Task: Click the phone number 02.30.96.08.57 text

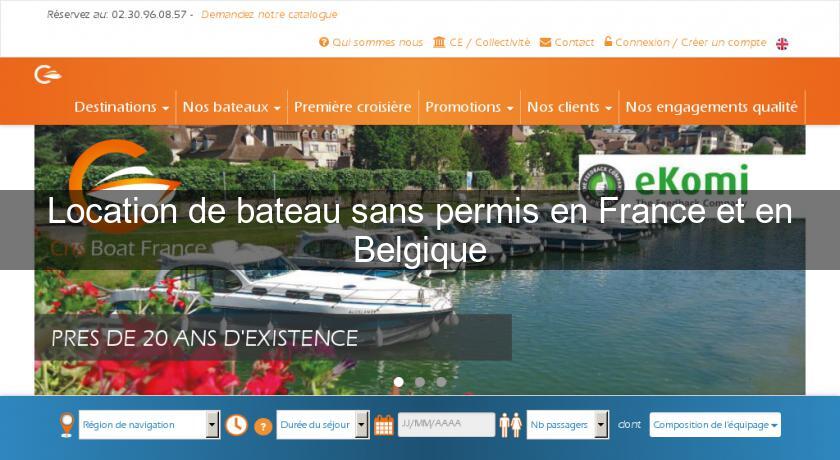Action: (x=148, y=15)
